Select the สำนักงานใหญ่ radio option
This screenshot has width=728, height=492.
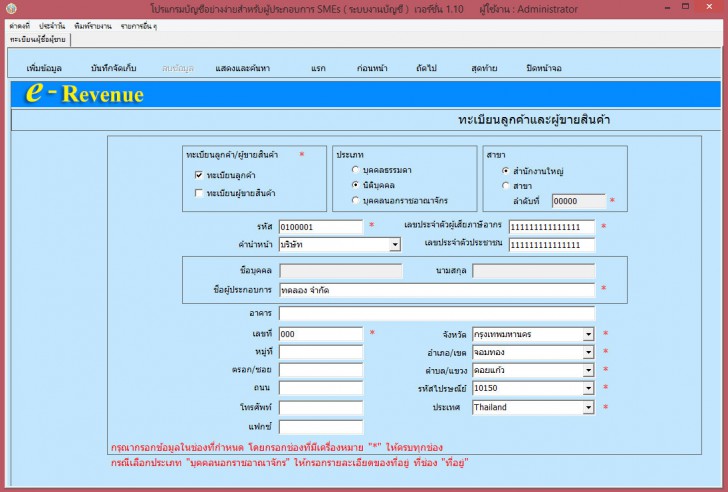[x=506, y=171]
